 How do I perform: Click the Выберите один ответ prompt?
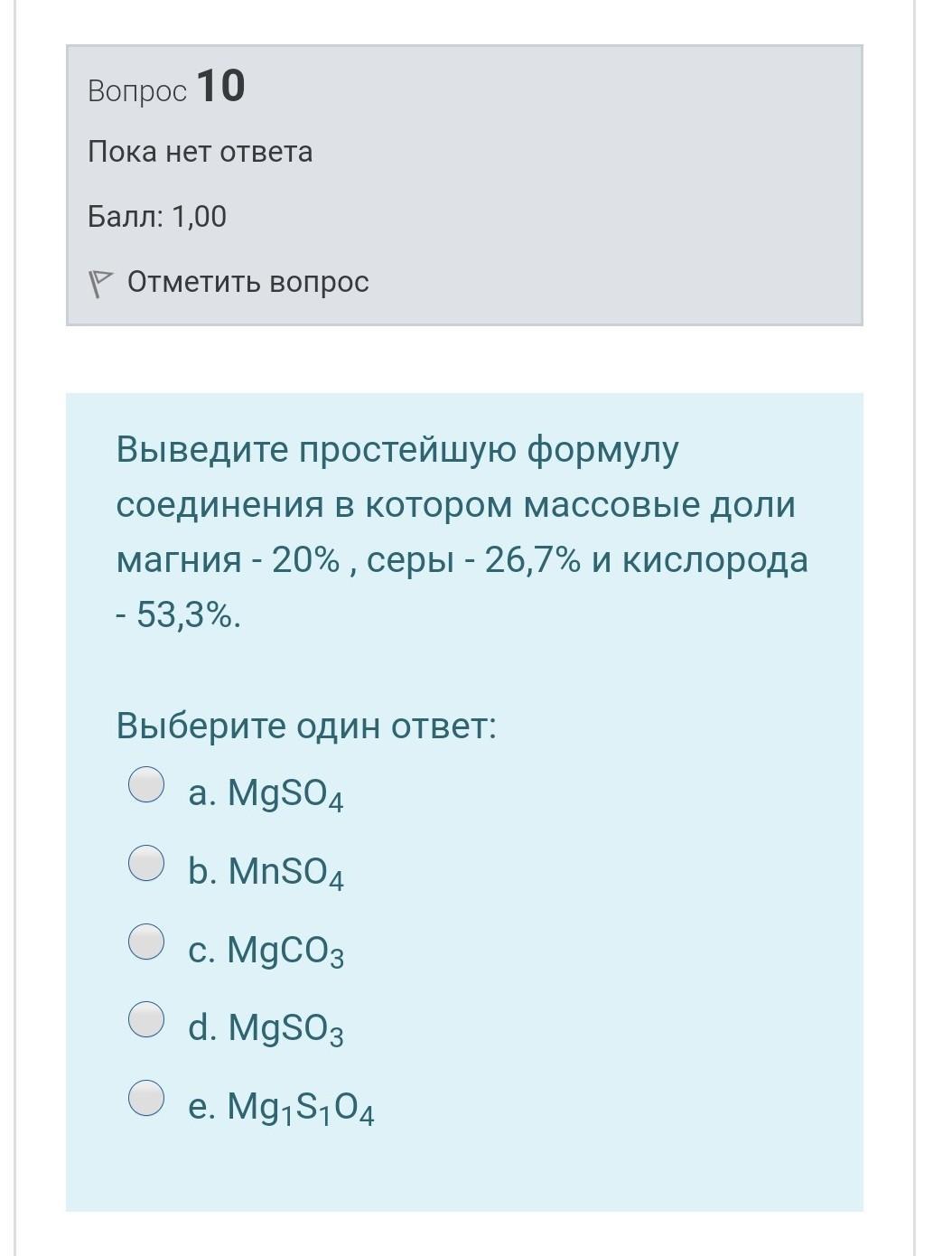point(306,726)
